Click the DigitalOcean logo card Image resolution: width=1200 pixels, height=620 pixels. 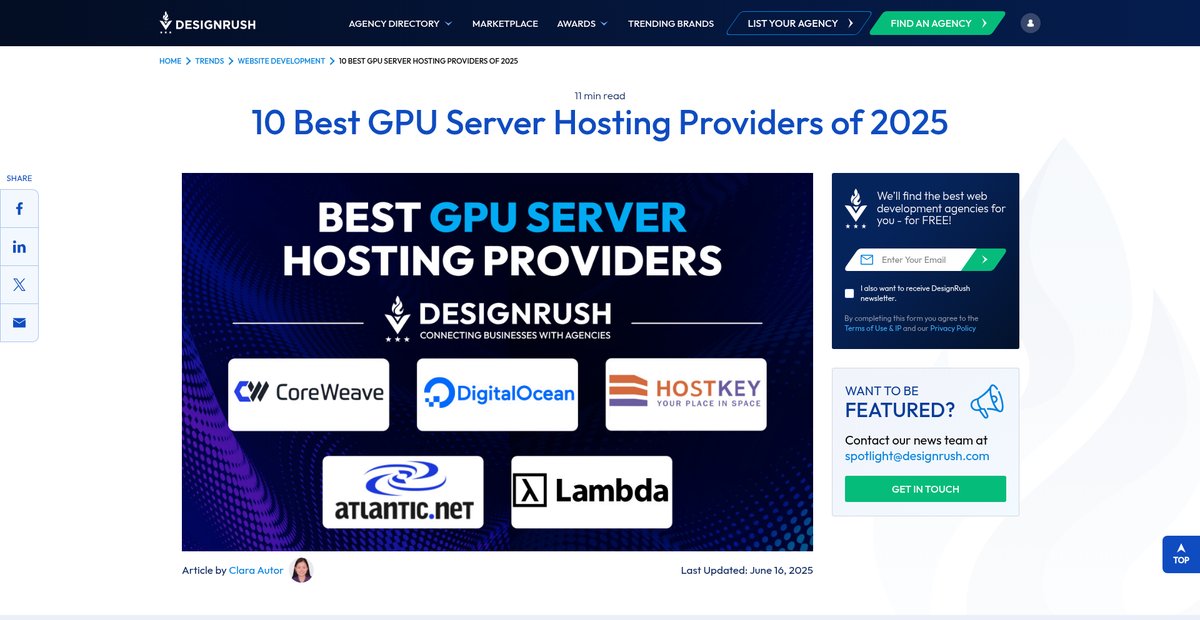click(x=497, y=394)
